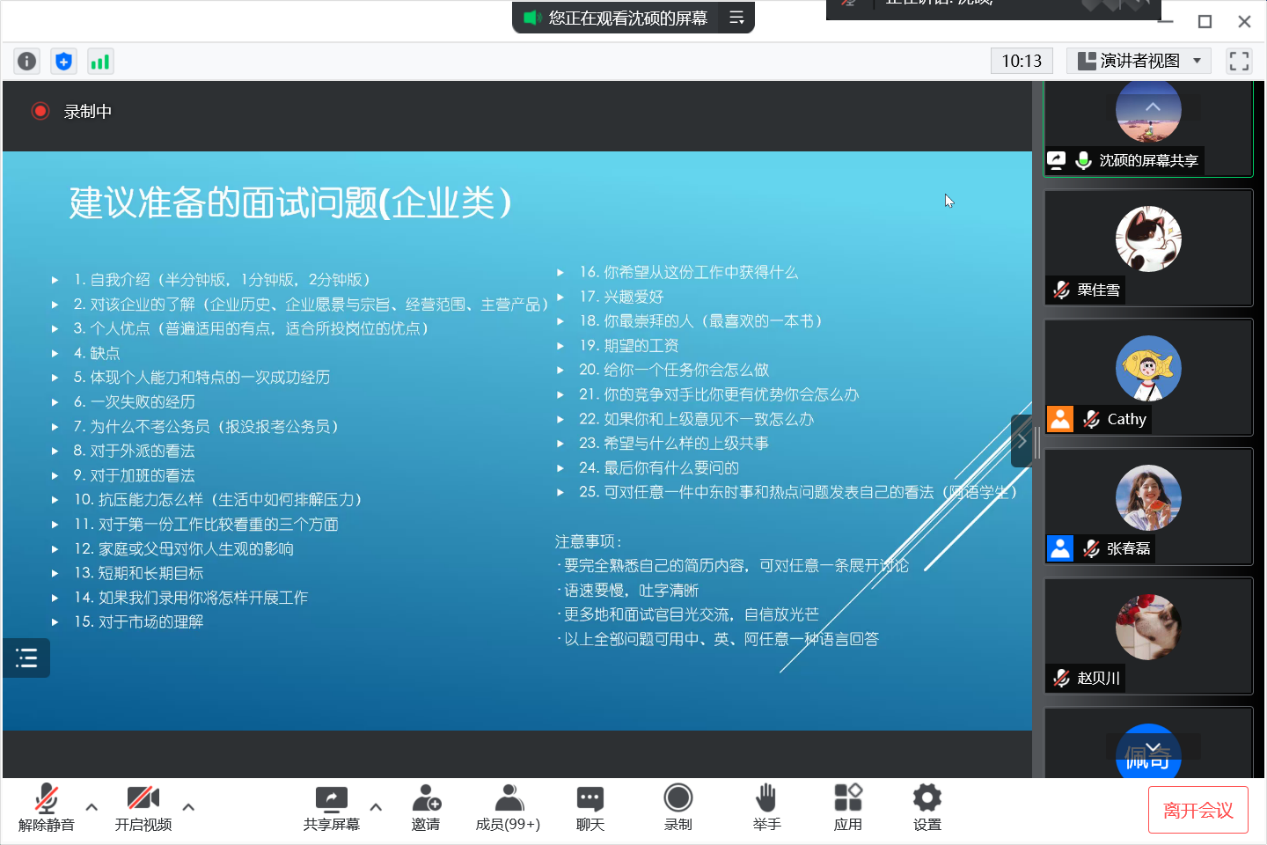Unmute microphone (解除静音)
This screenshot has width=1267, height=845.
pyautogui.click(x=46, y=807)
